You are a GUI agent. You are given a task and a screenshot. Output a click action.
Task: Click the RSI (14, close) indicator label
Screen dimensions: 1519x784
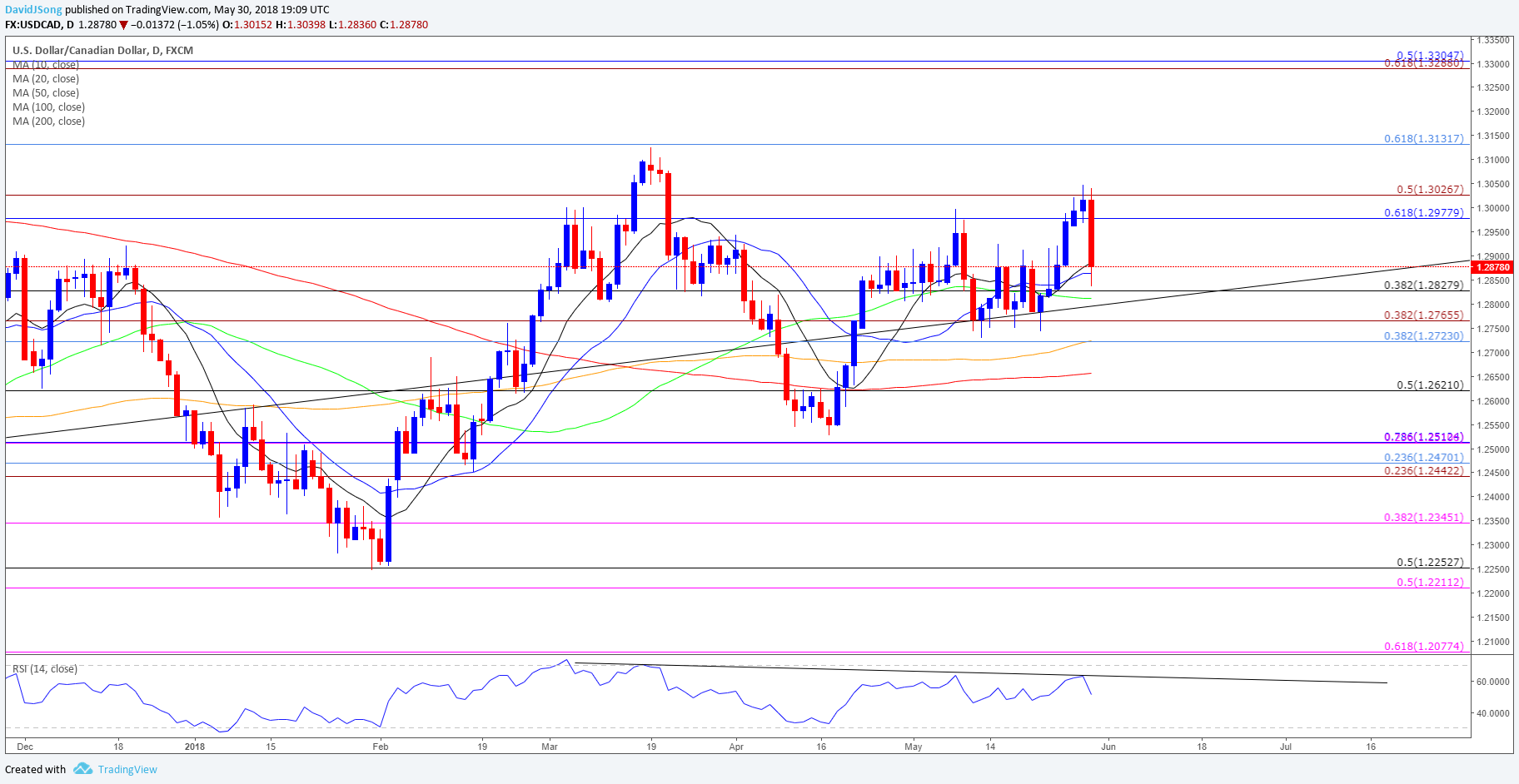(45, 669)
